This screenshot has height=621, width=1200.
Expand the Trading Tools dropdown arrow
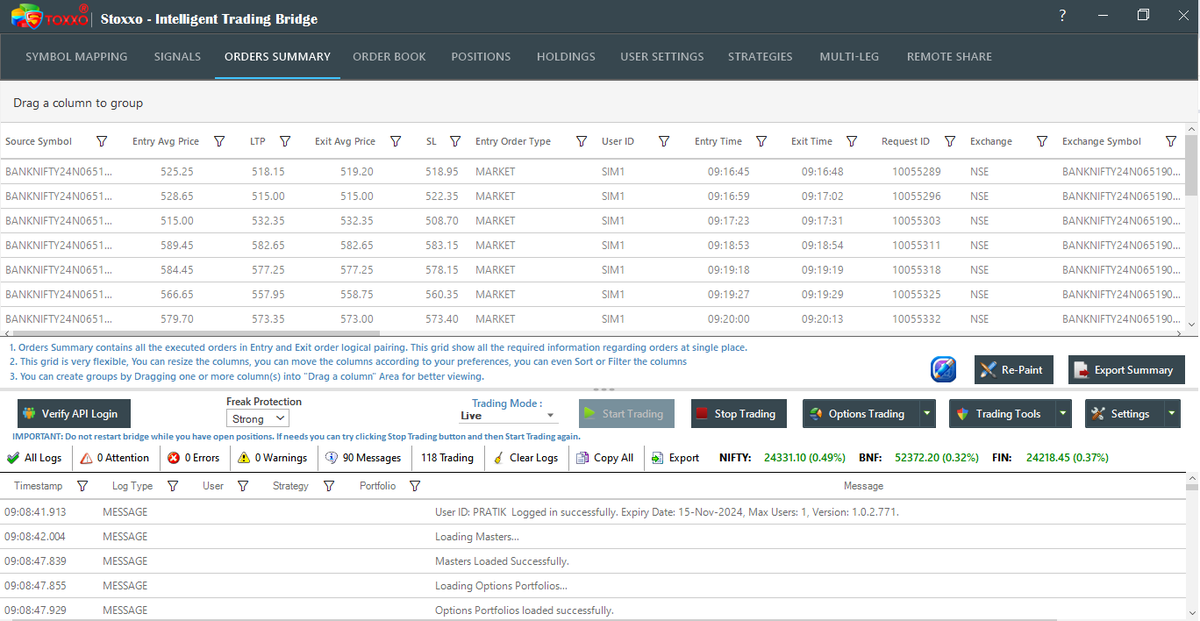click(1063, 414)
